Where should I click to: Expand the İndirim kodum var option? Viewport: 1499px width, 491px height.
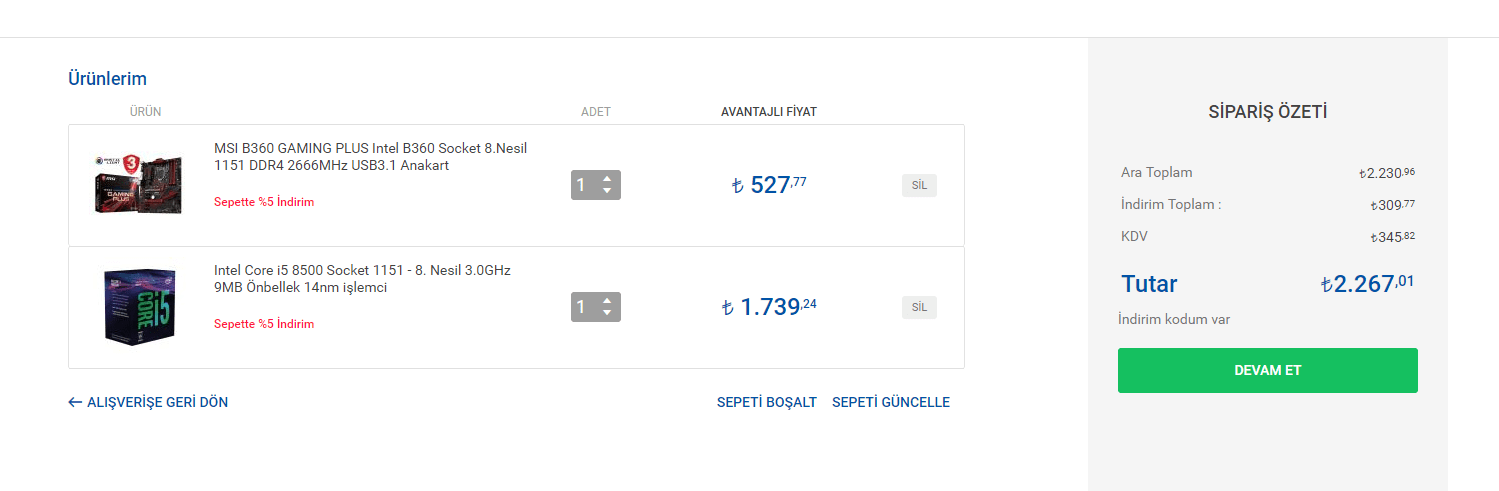coord(1174,320)
